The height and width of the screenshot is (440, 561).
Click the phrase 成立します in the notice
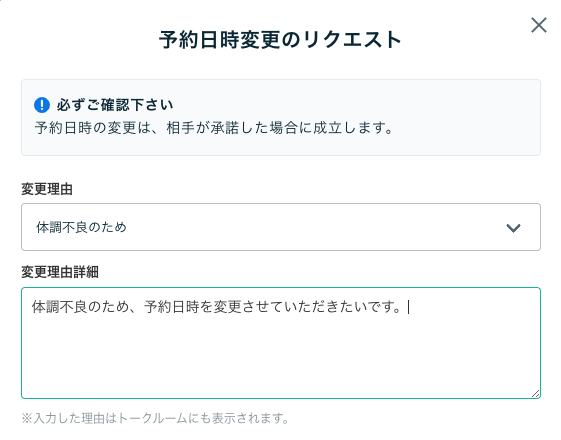(x=345, y=128)
